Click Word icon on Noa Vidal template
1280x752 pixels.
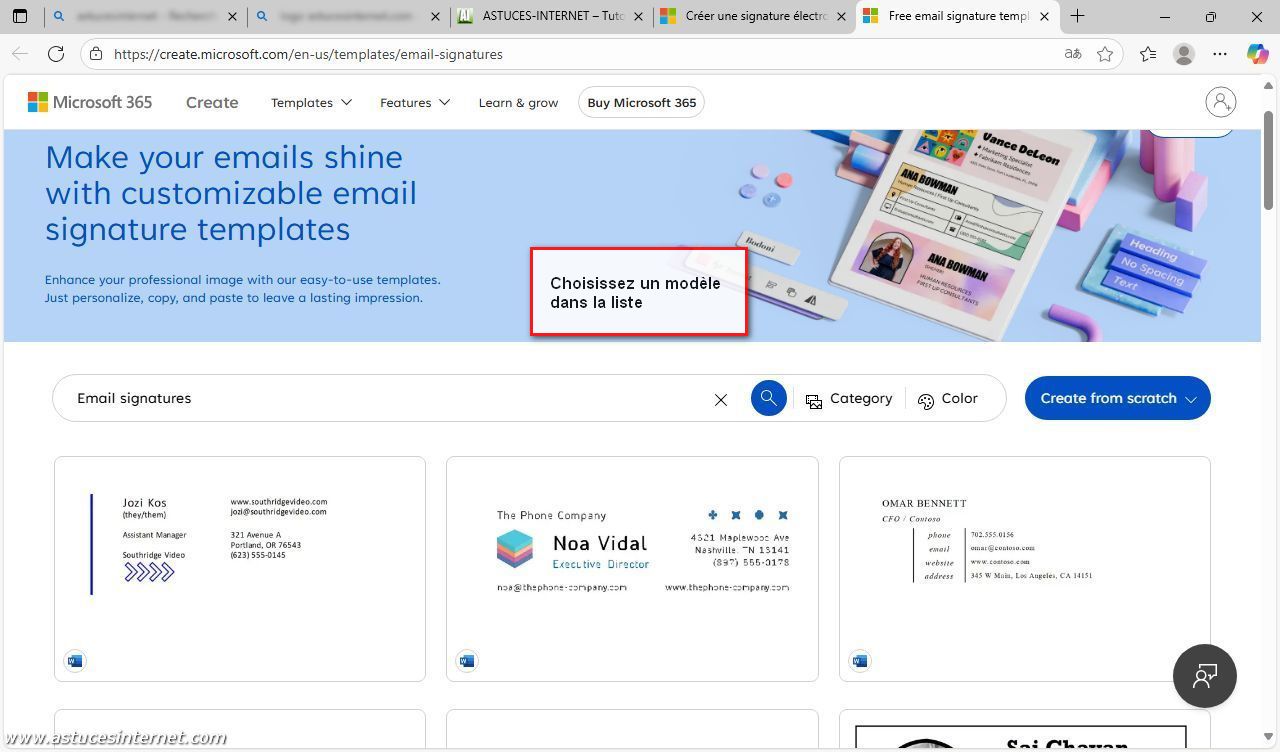coord(466,661)
